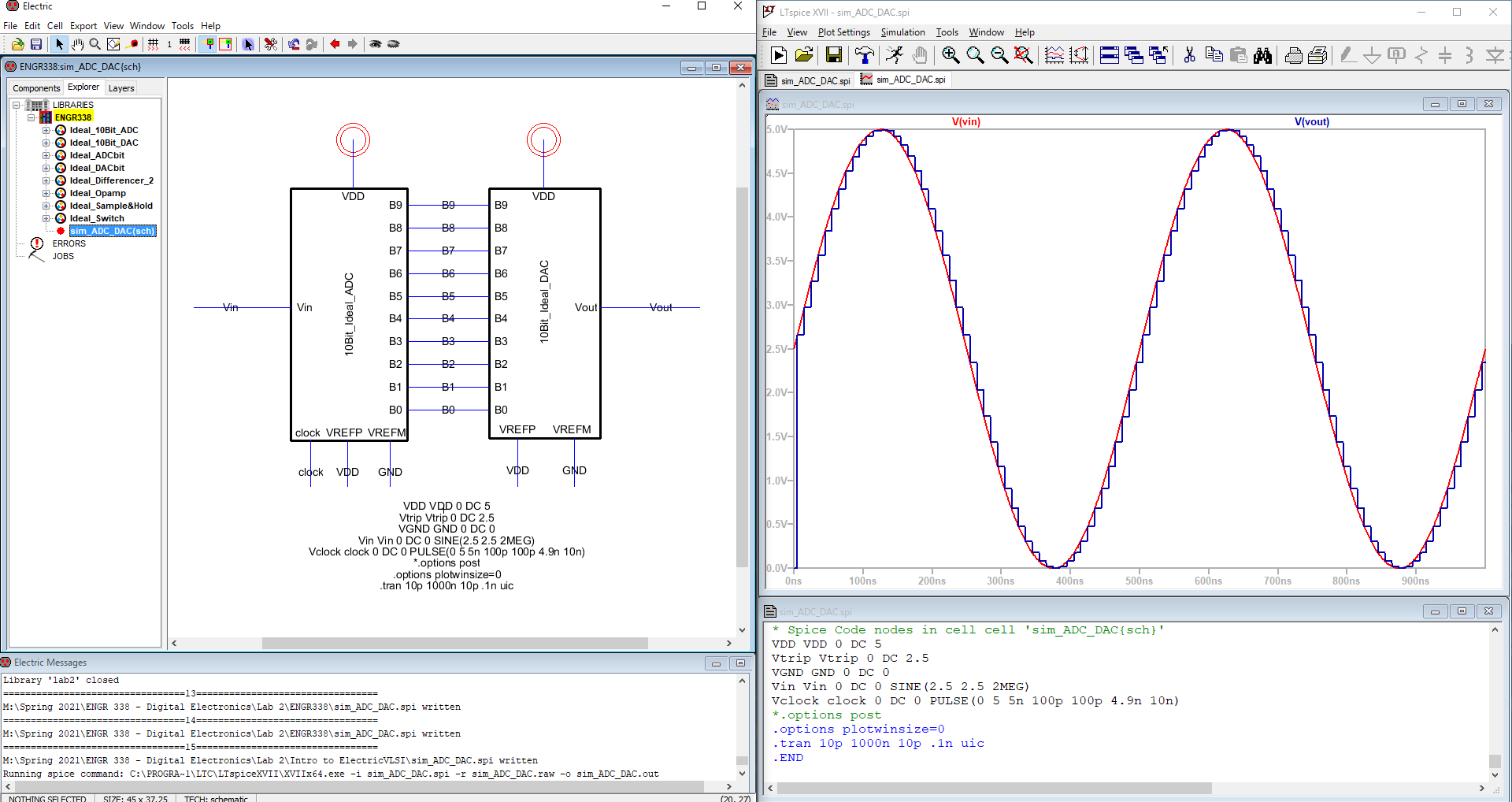Viewport: 1512px width, 802px height.
Task: Expand the Ideal_10Bit_ADC tree node
Action: 46,131
